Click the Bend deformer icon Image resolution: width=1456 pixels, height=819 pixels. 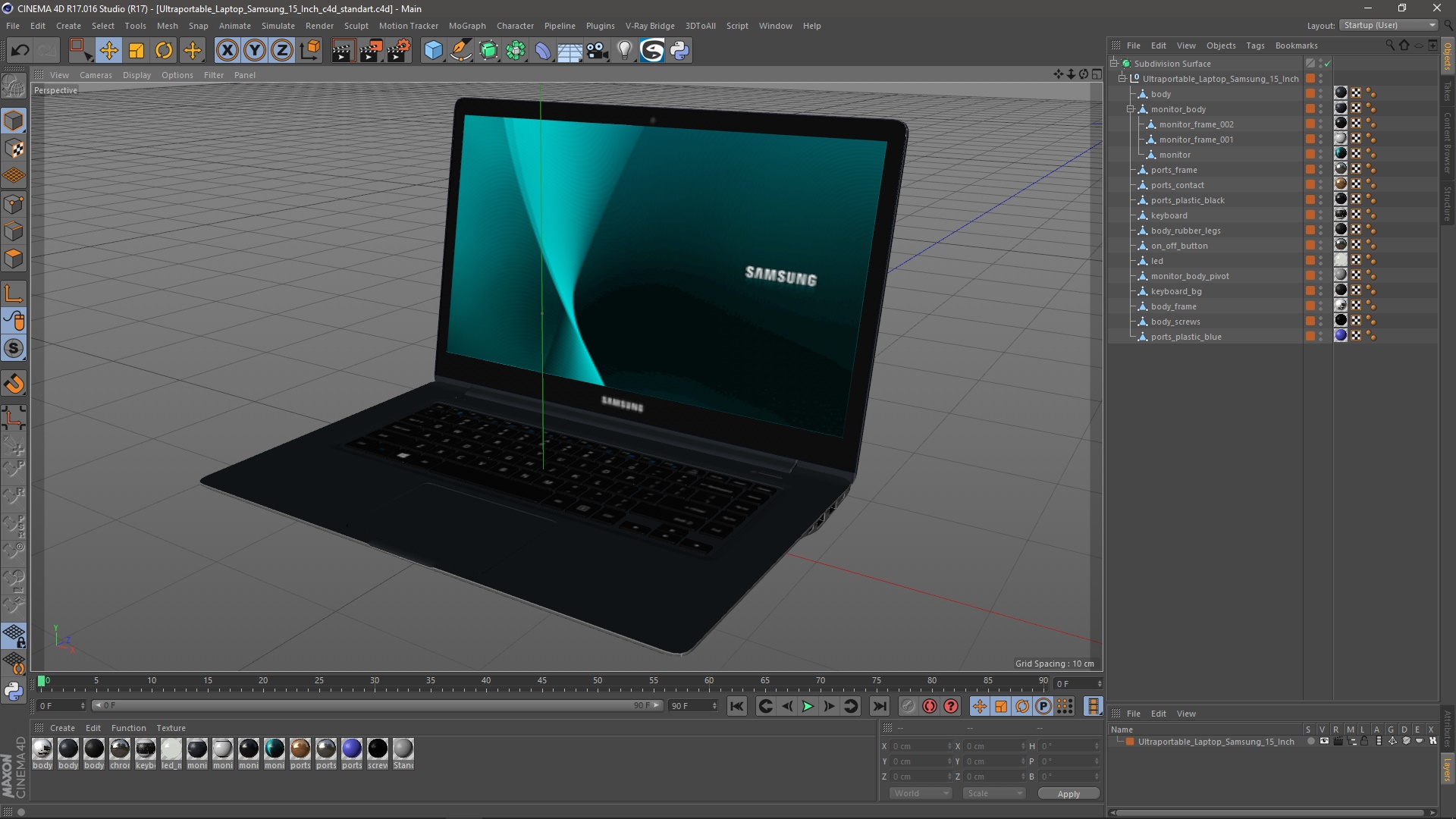click(543, 51)
